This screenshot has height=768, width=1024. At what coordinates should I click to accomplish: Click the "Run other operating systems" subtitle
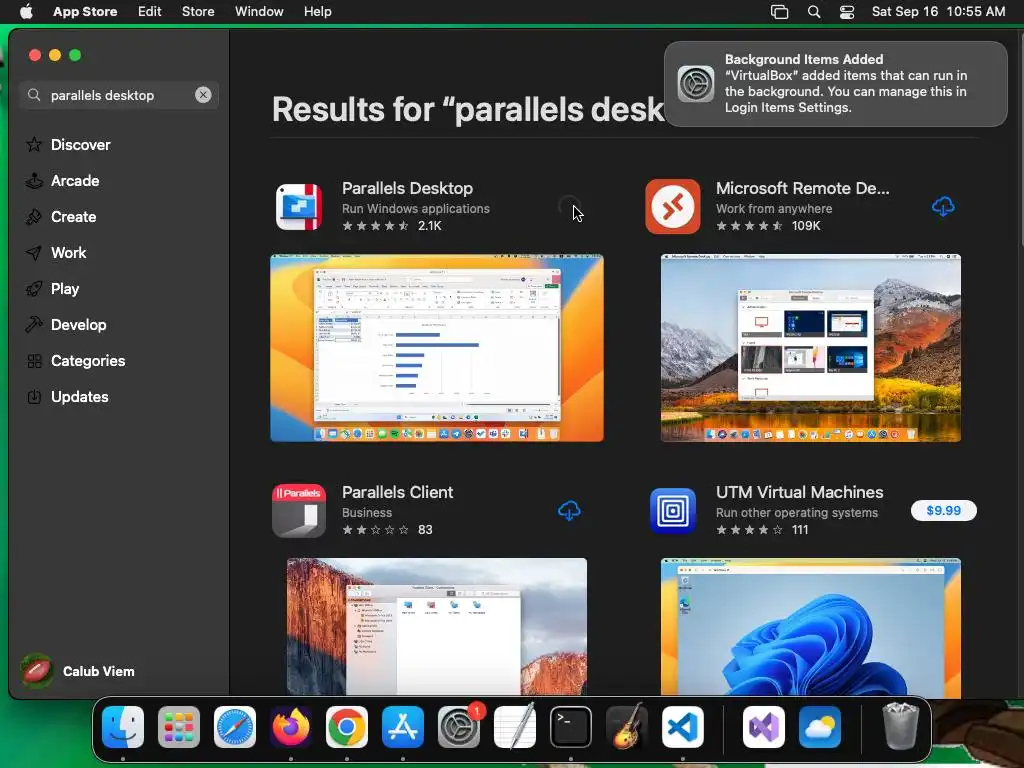coord(797,513)
